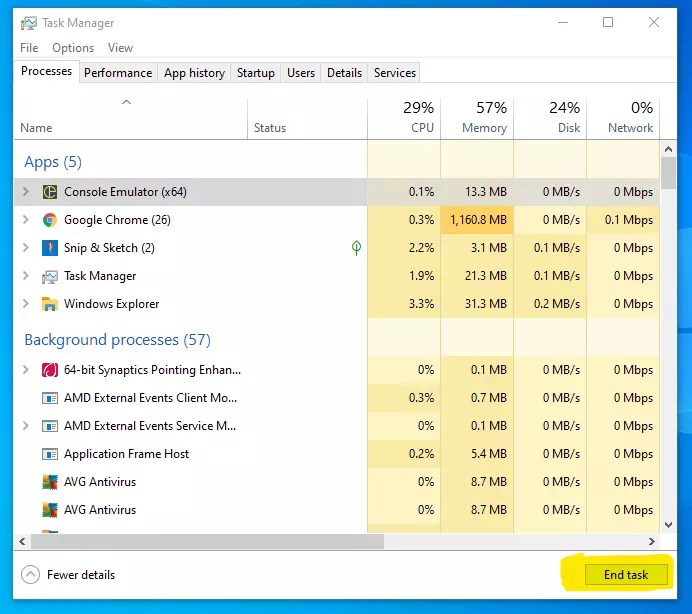The image size is (692, 614).
Task: Click Windows Explorer's 3.3% CPU value
Action: [x=421, y=304]
